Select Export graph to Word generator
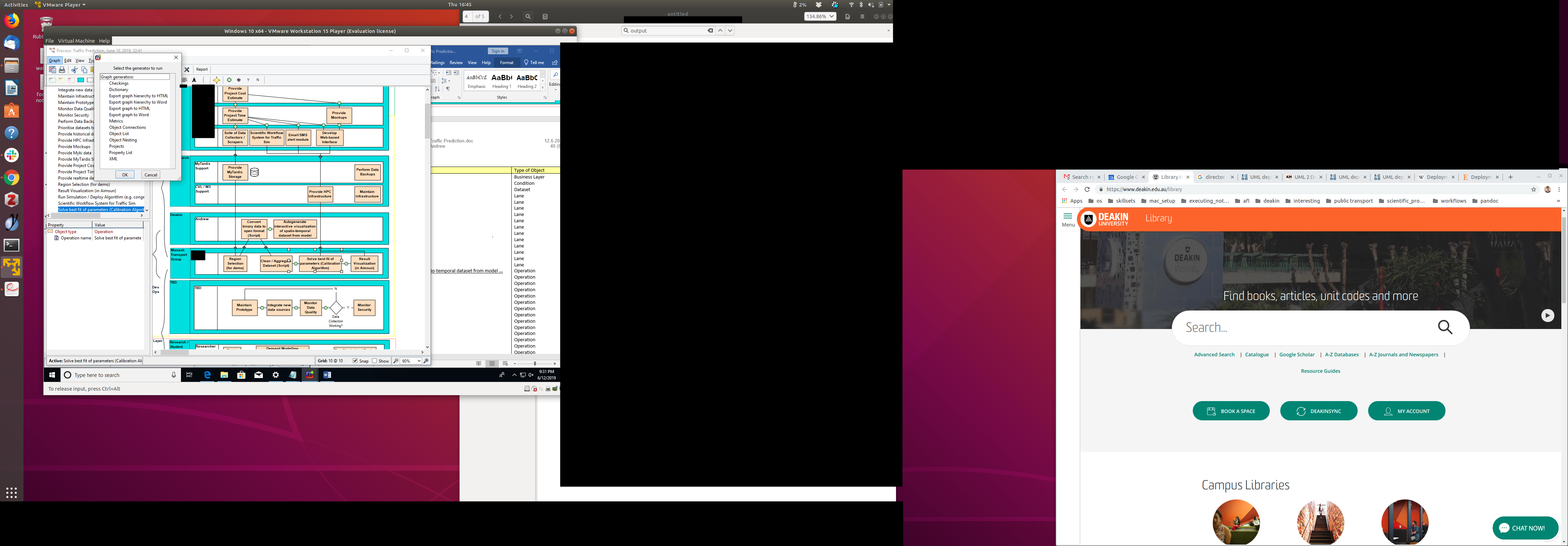Image resolution: width=1568 pixels, height=546 pixels. click(128, 114)
